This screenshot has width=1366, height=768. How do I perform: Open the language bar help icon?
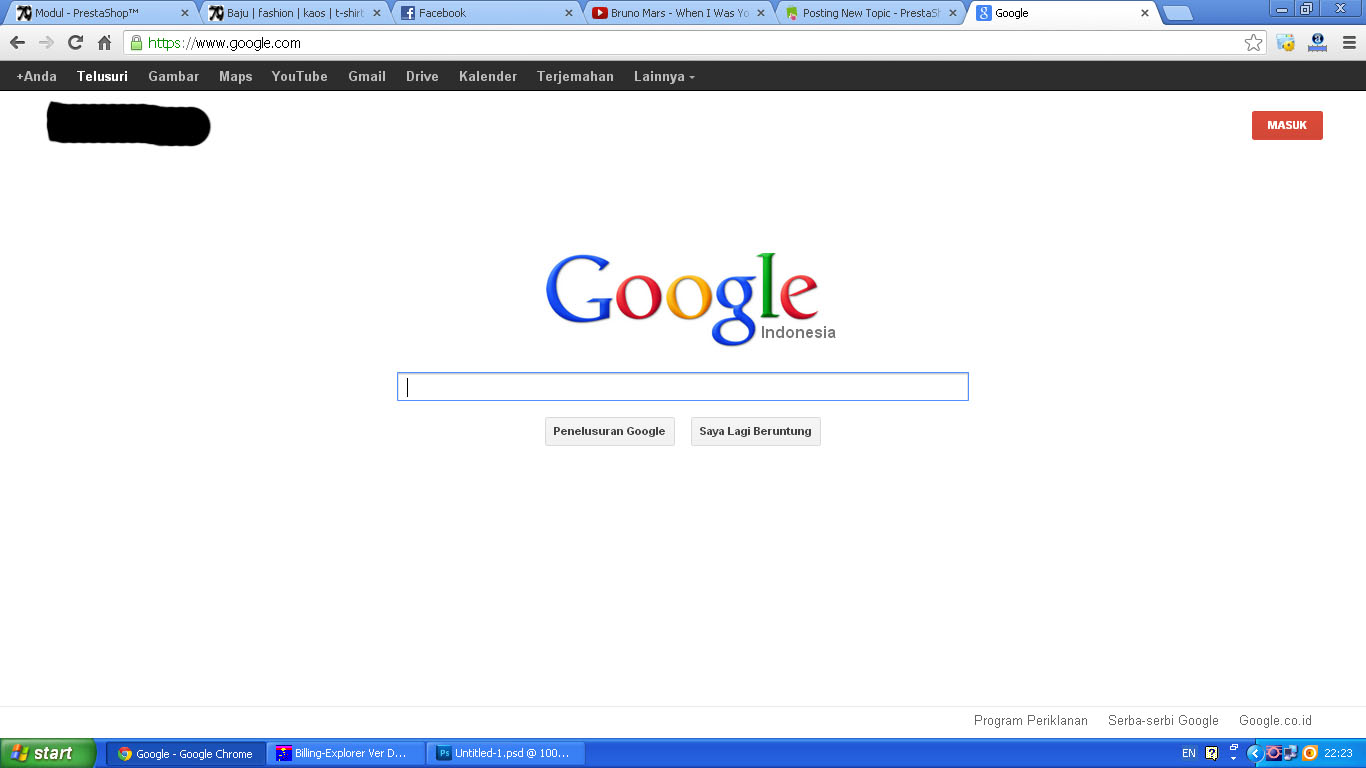(x=1212, y=753)
